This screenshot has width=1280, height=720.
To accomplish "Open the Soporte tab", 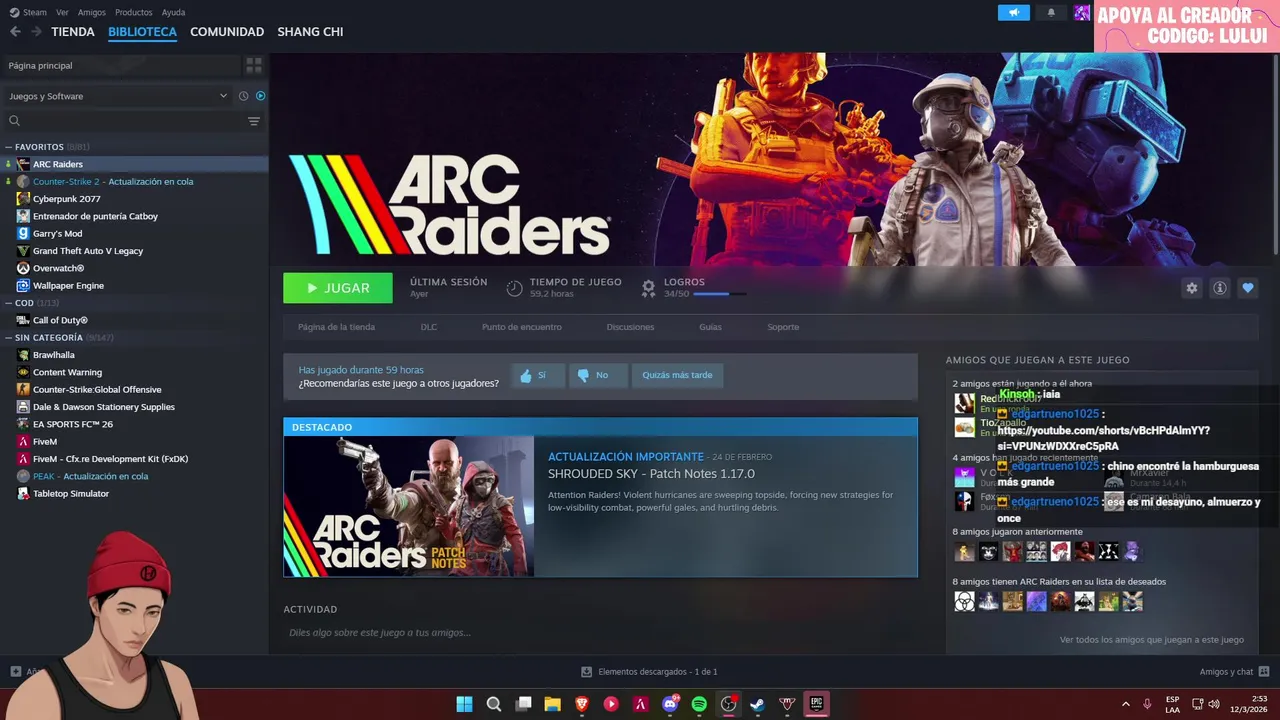I will click(x=783, y=327).
